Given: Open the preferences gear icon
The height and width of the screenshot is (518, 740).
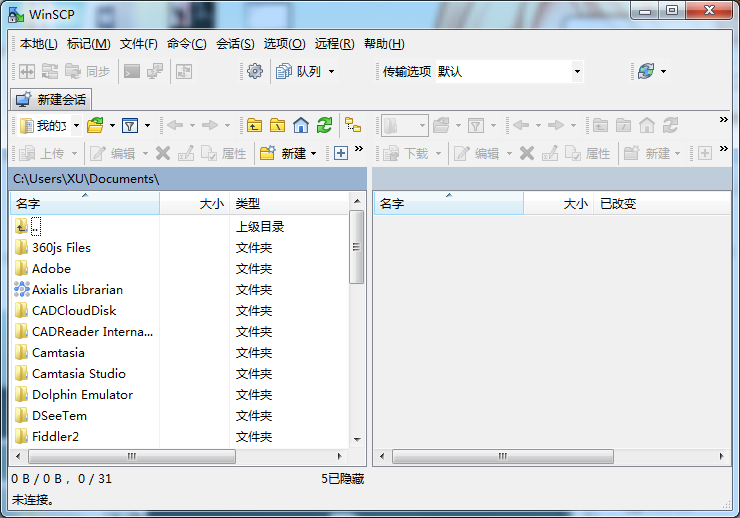Looking at the screenshot, I should click(255, 71).
